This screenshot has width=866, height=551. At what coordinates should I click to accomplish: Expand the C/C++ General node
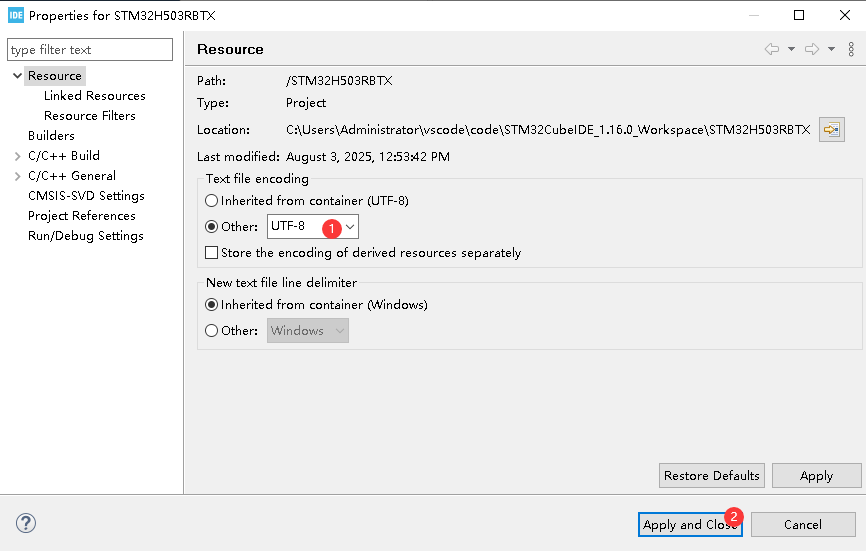point(18,176)
